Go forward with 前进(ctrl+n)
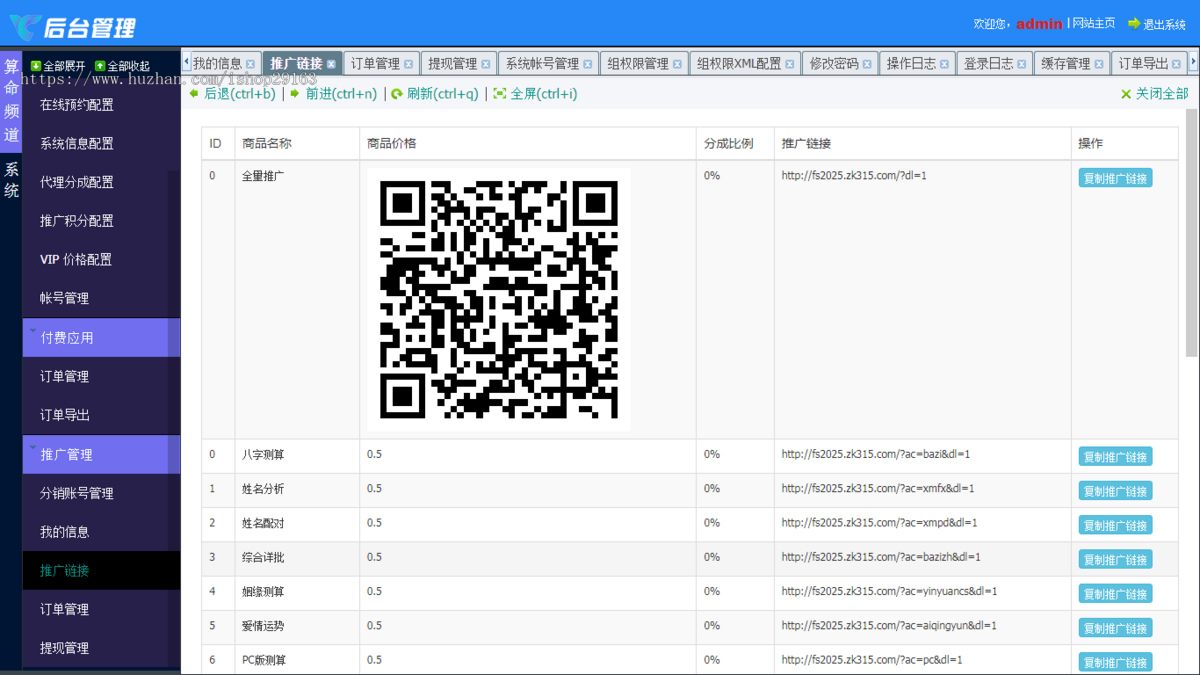Screen dimensions: 1200x675 334,94
